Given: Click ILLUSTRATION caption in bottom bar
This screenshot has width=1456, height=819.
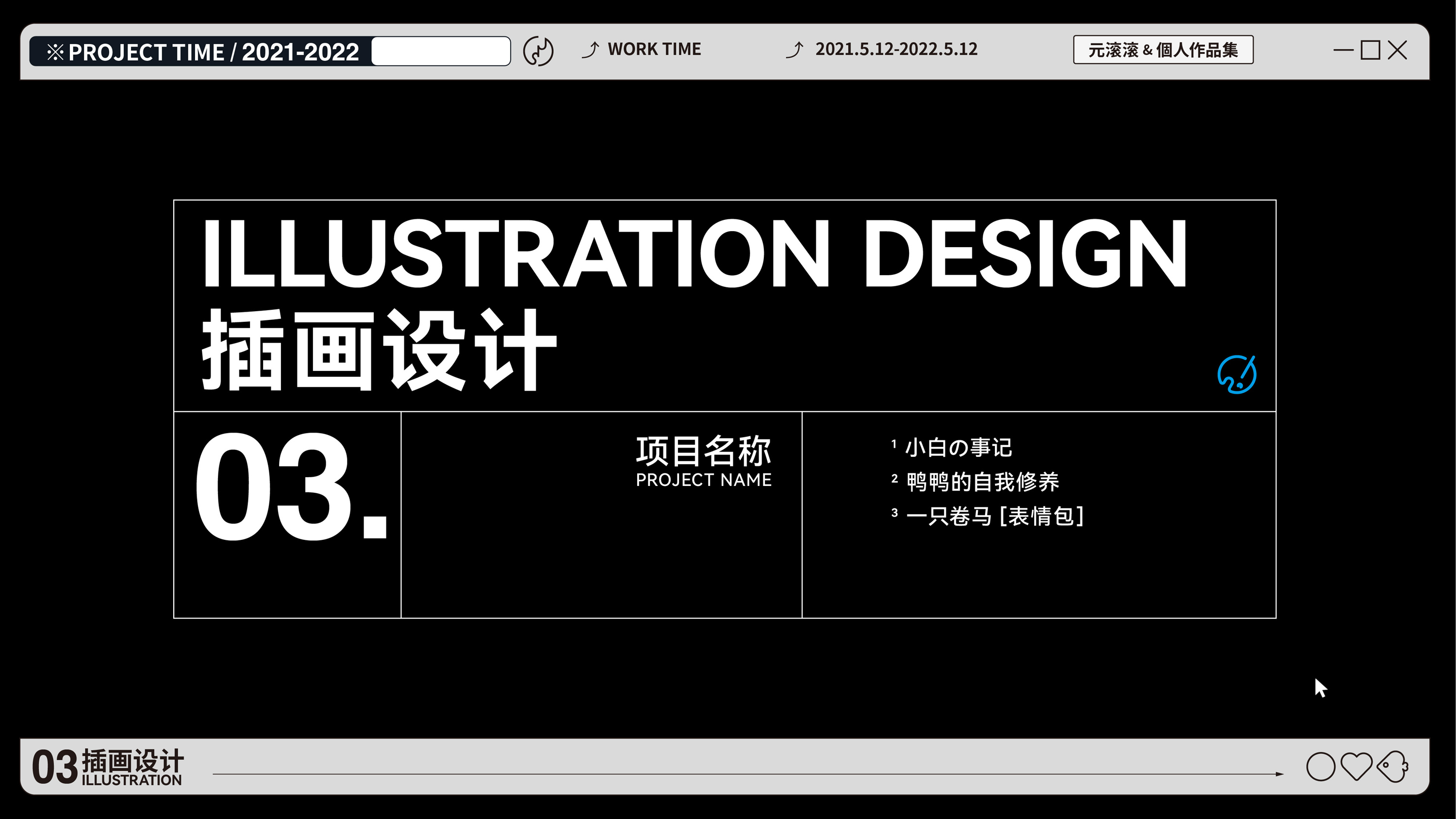Looking at the screenshot, I should [132, 780].
